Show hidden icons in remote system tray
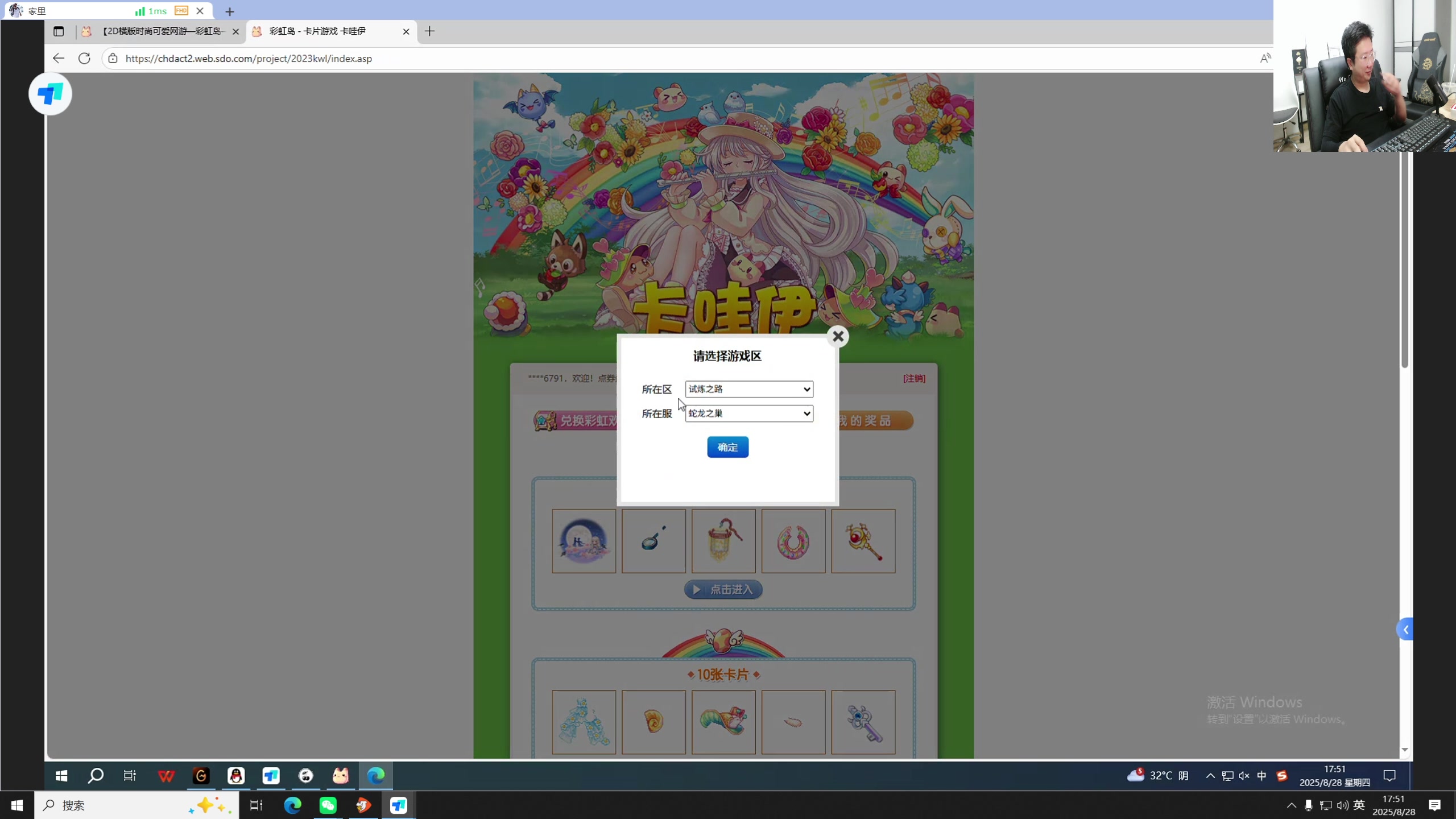 pos(1211,776)
